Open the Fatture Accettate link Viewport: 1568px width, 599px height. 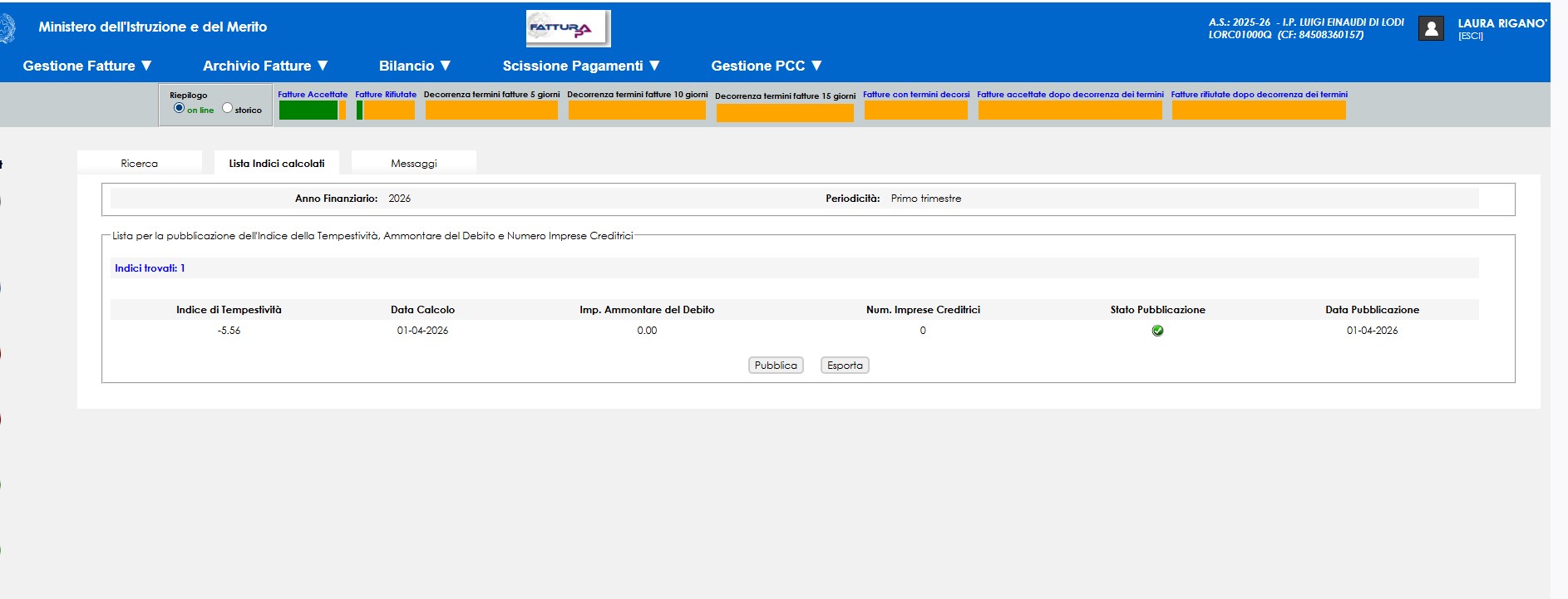(x=313, y=95)
